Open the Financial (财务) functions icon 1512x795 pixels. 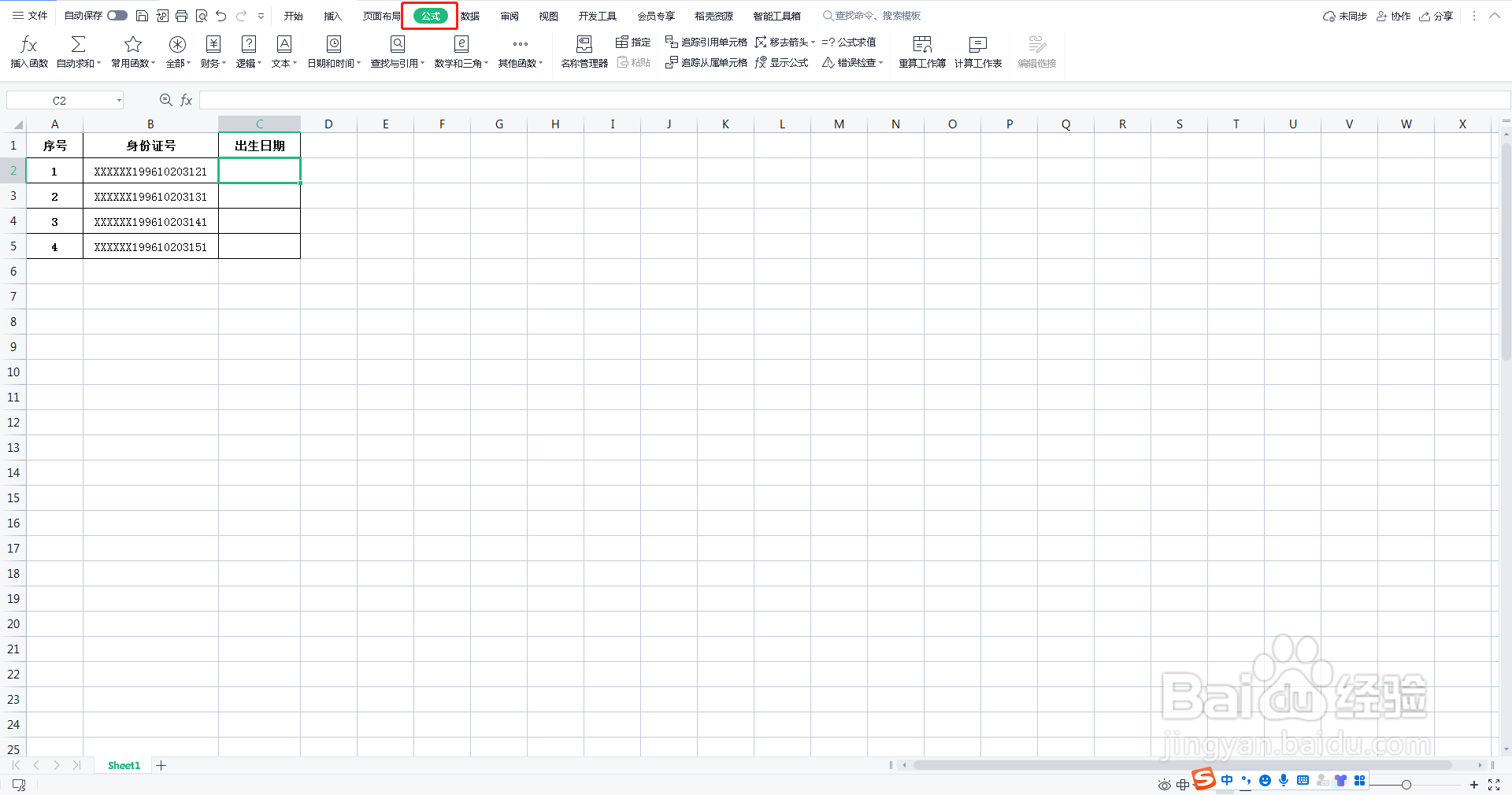(x=213, y=45)
